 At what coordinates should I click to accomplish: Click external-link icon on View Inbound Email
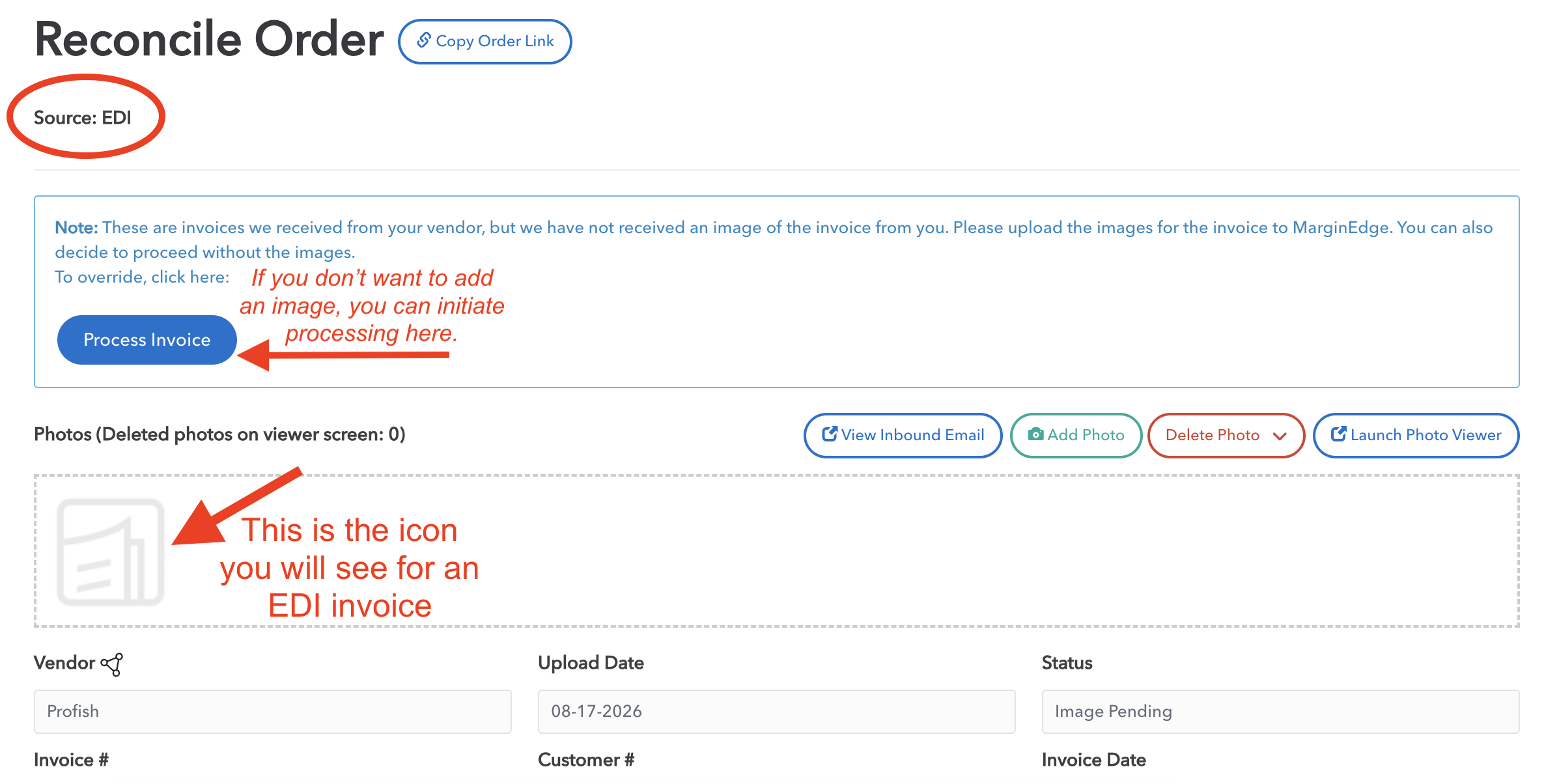pyautogui.click(x=829, y=434)
